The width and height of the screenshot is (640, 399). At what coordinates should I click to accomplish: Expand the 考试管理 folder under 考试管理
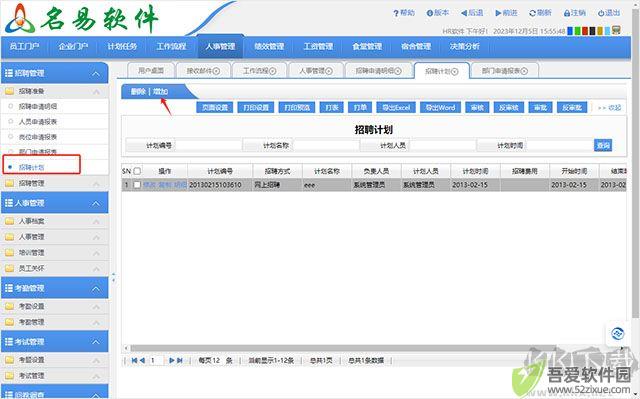coord(96,376)
